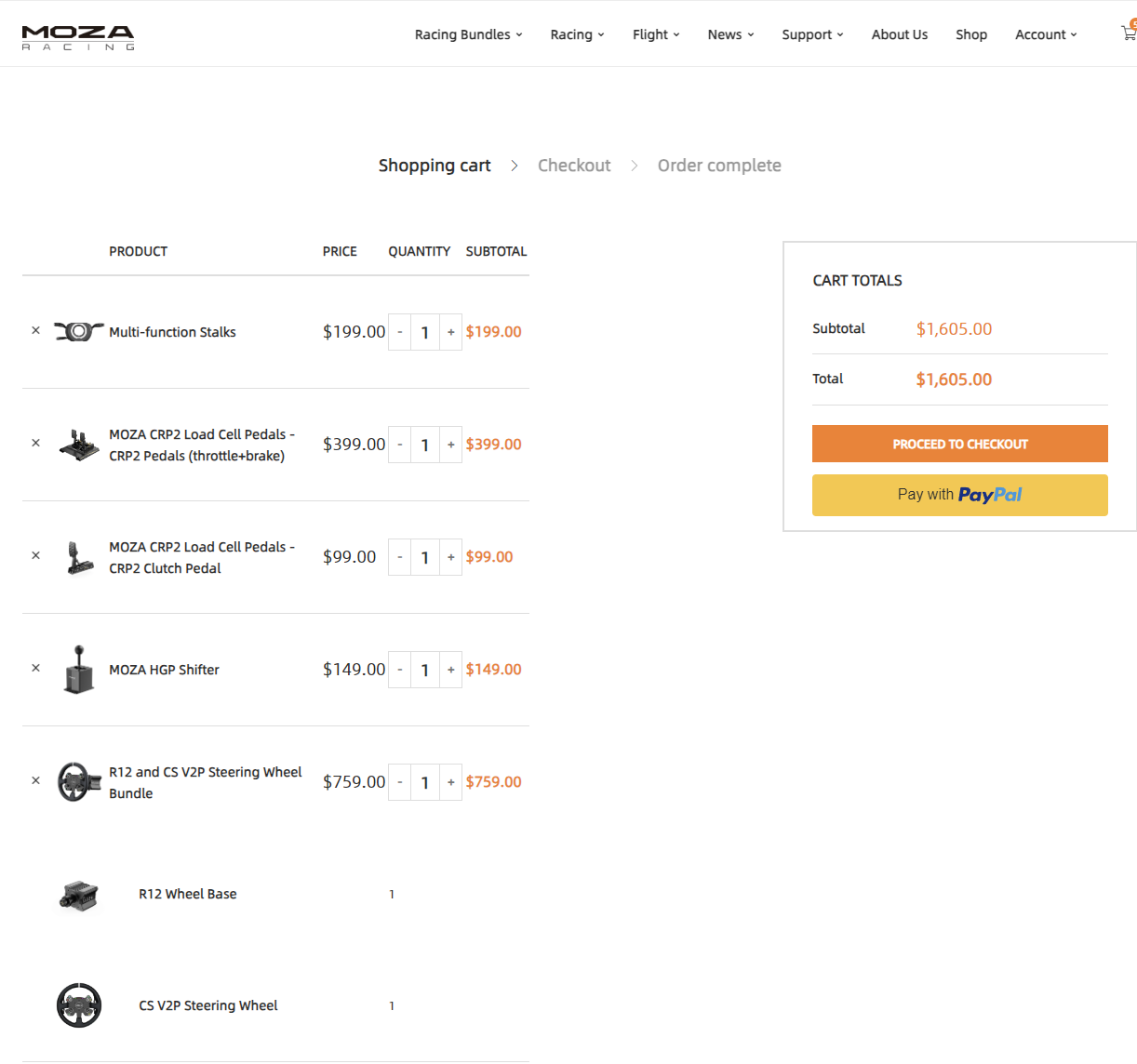Decrease quantity of CRP2 Clutch Pedal
This screenshot has width=1137, height=1064.
pyautogui.click(x=400, y=557)
